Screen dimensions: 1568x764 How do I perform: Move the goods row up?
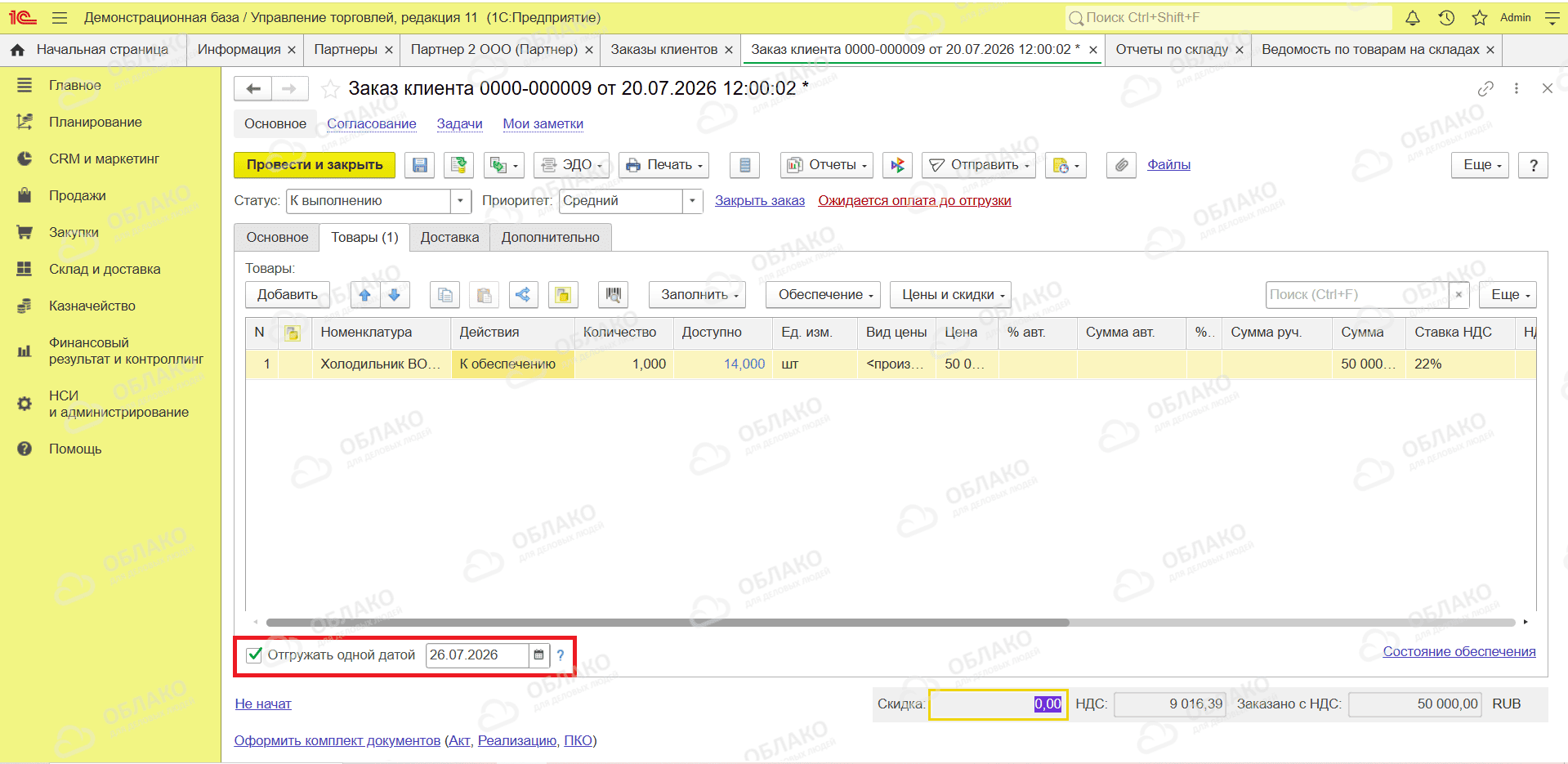[364, 295]
